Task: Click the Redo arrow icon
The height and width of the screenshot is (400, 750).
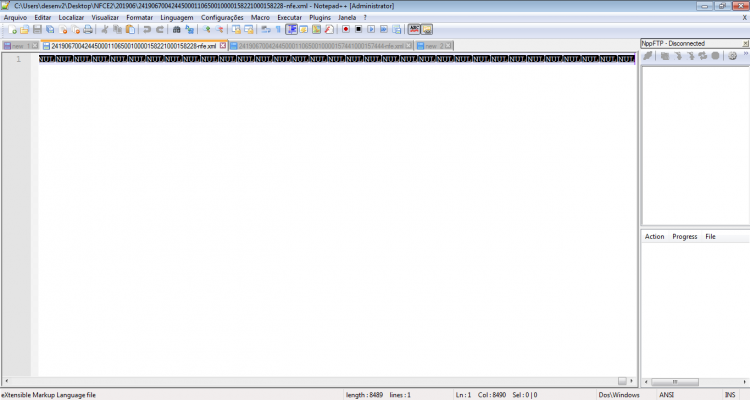Action: (x=160, y=30)
